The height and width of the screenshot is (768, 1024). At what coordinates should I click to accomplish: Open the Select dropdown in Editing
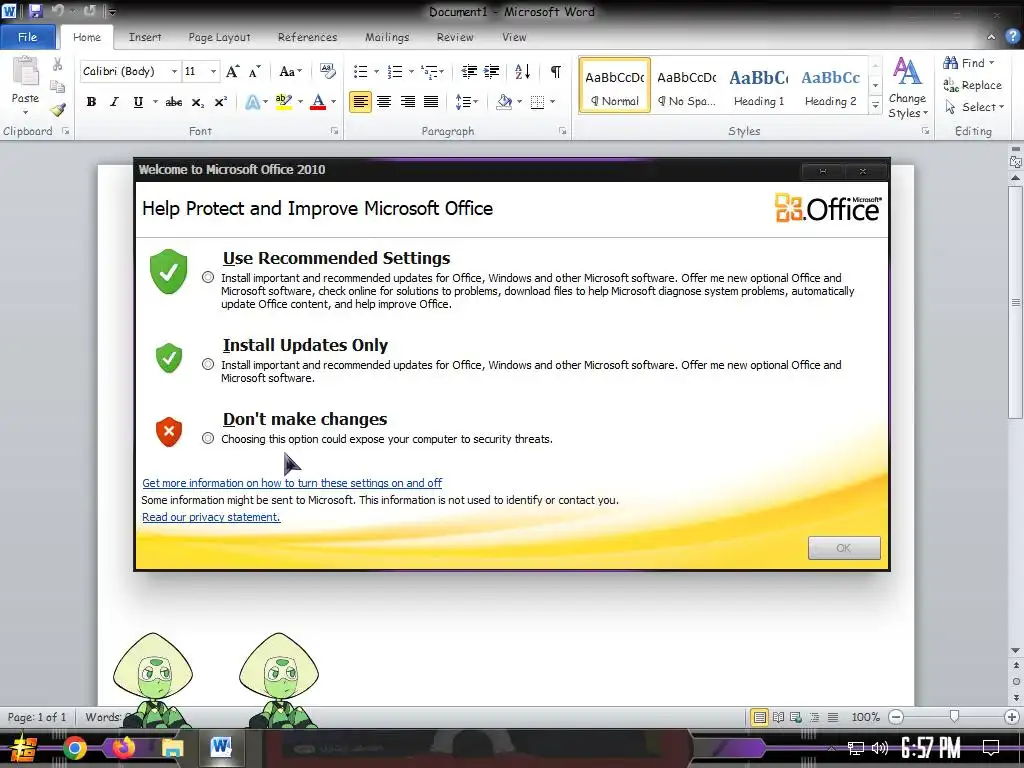tap(974, 107)
